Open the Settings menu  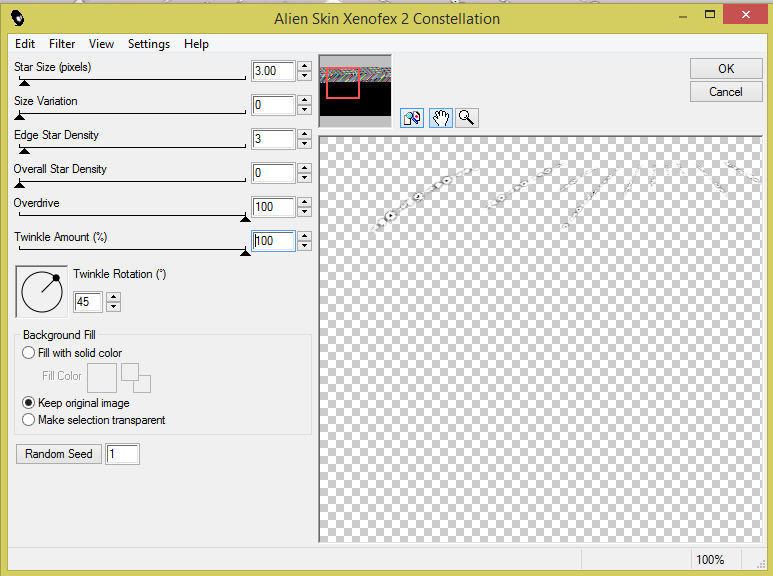coord(149,44)
